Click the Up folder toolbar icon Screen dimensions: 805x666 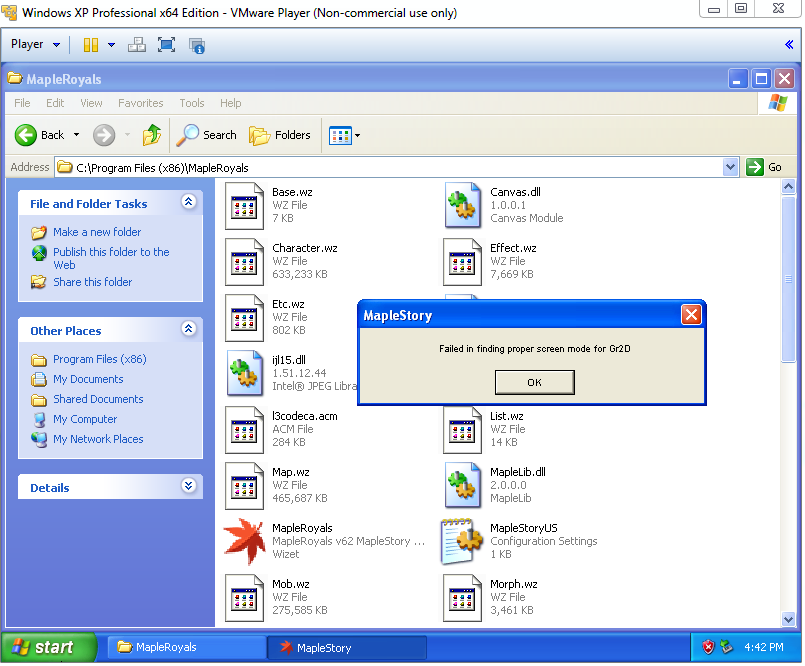152,135
